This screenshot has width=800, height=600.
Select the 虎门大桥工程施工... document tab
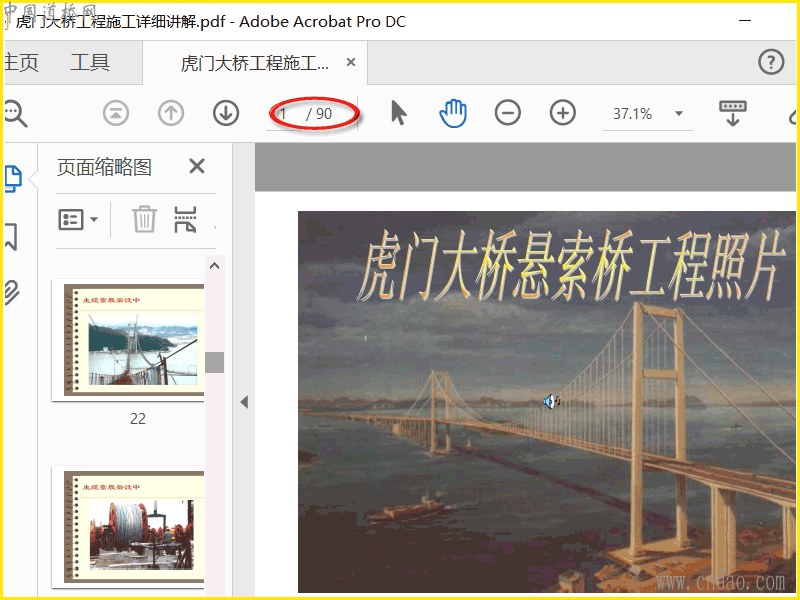point(254,63)
